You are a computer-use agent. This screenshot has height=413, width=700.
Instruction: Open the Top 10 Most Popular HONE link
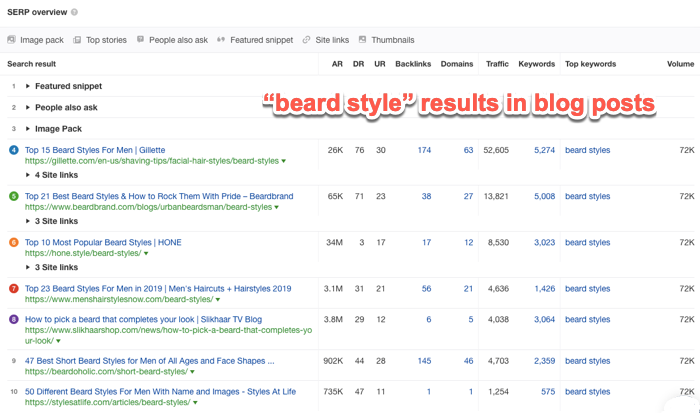tap(105, 242)
